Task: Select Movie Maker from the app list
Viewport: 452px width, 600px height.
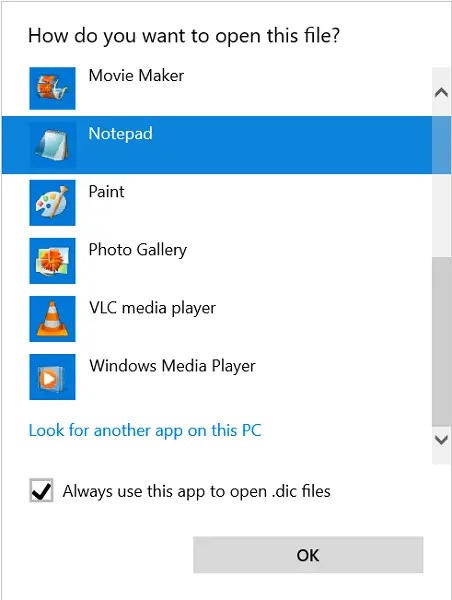Action: click(x=217, y=88)
